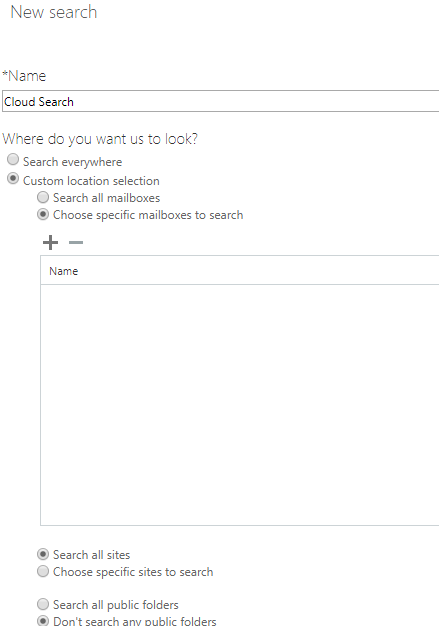439x636 pixels.
Task: Click into the Cloud Search name field
Action: click(x=220, y=101)
